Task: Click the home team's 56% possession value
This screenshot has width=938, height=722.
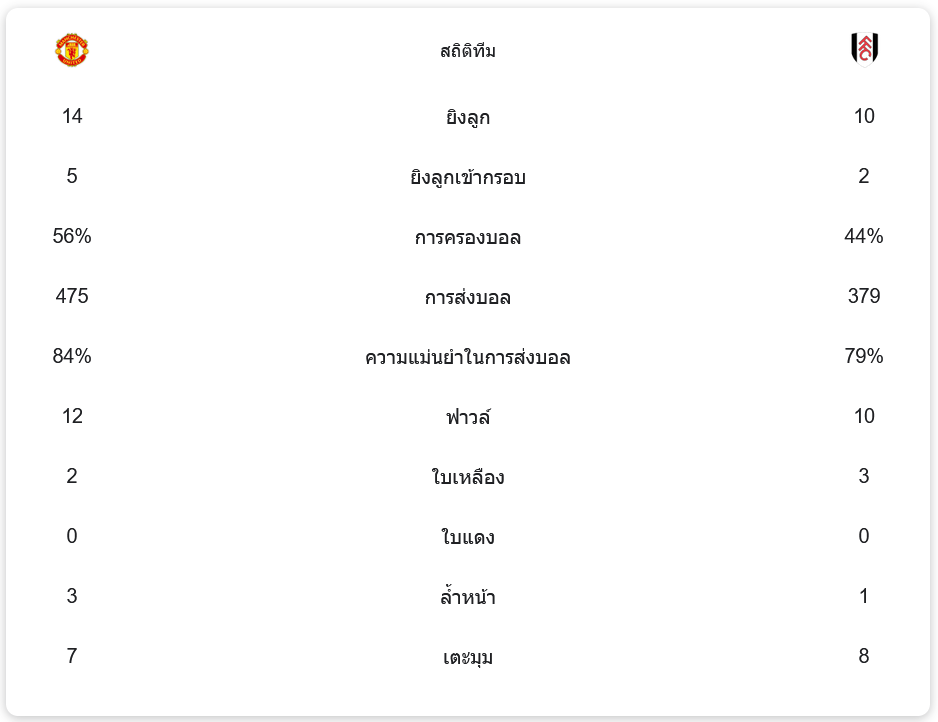Action: click(x=72, y=237)
